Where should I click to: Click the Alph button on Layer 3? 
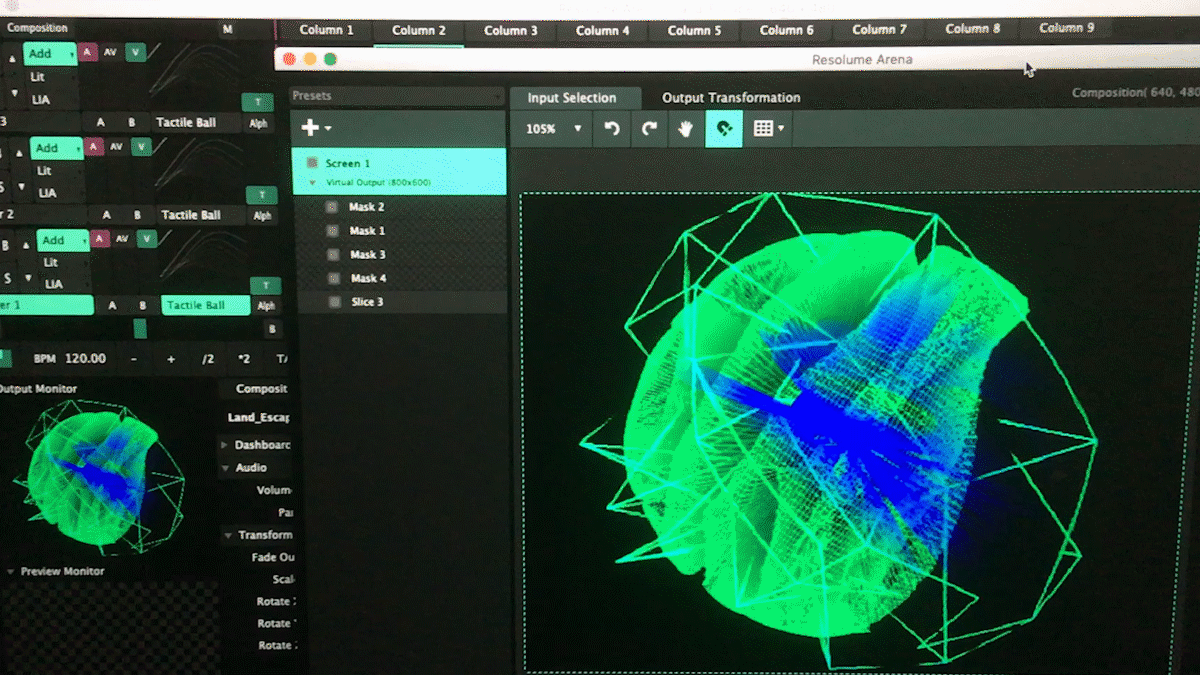tap(258, 123)
